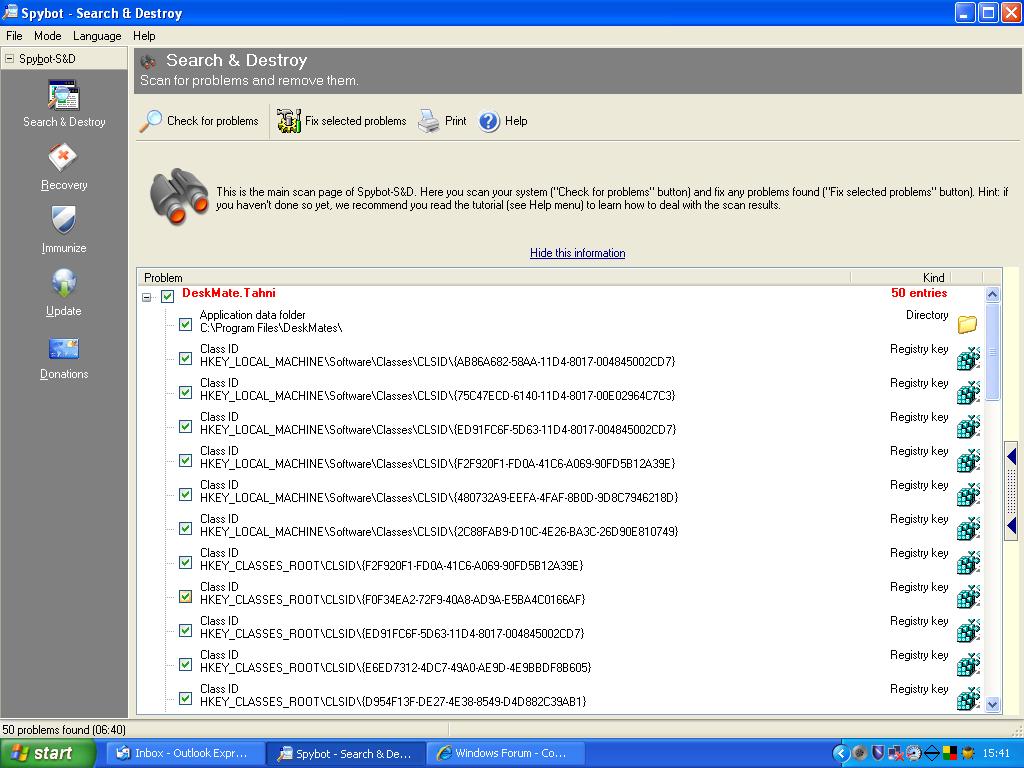Click registry icon for CLSID E6ED7312 row

[968, 664]
